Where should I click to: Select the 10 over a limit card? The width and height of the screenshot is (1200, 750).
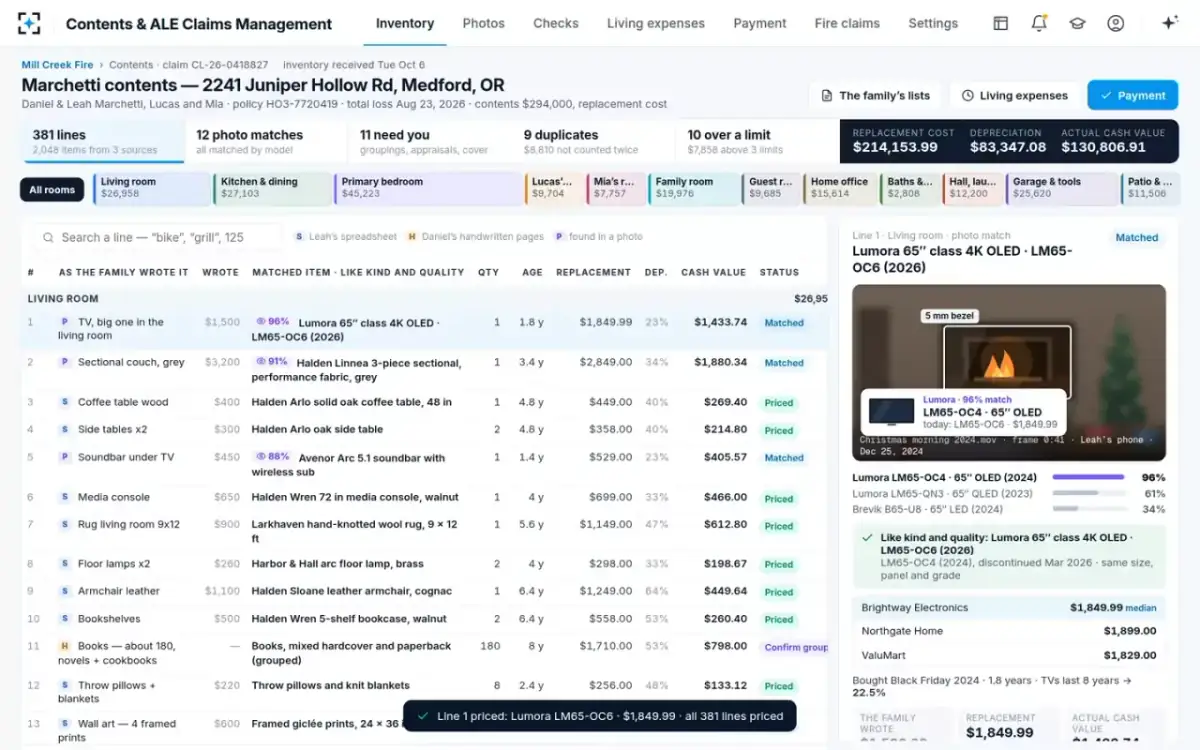pos(757,141)
